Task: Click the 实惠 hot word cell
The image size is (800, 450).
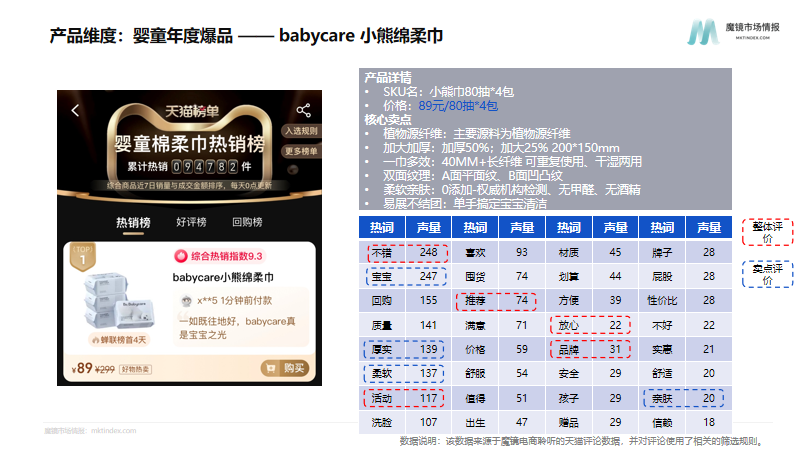Action: click(x=662, y=349)
